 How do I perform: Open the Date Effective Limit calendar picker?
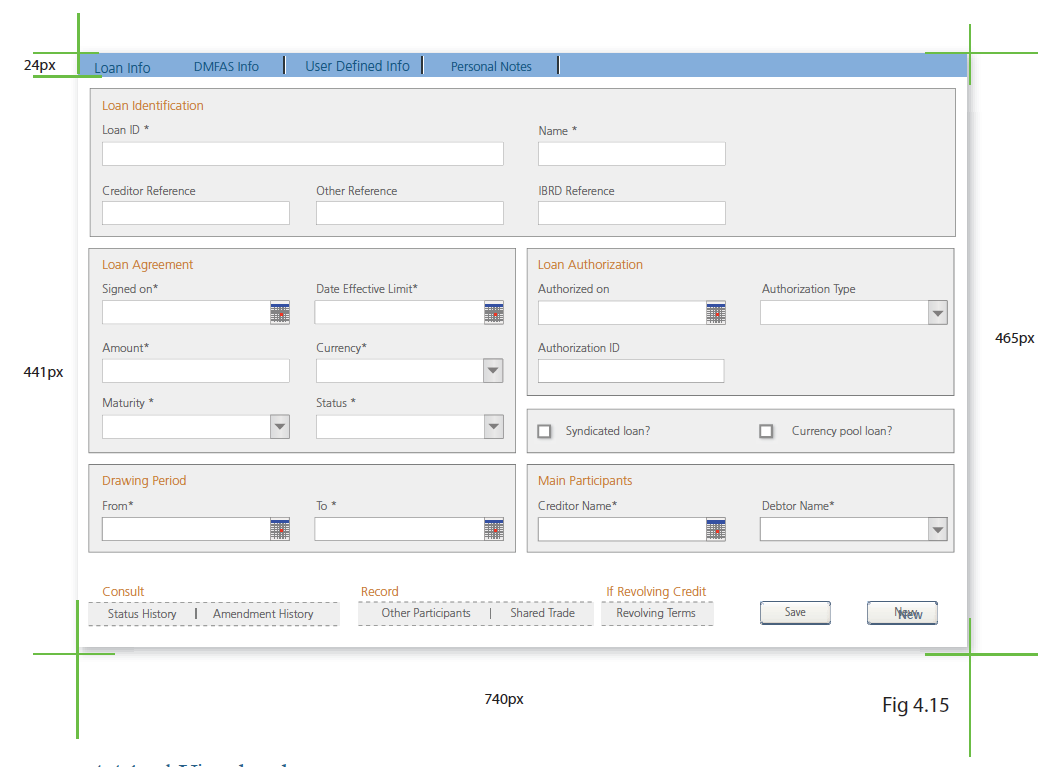point(494,313)
